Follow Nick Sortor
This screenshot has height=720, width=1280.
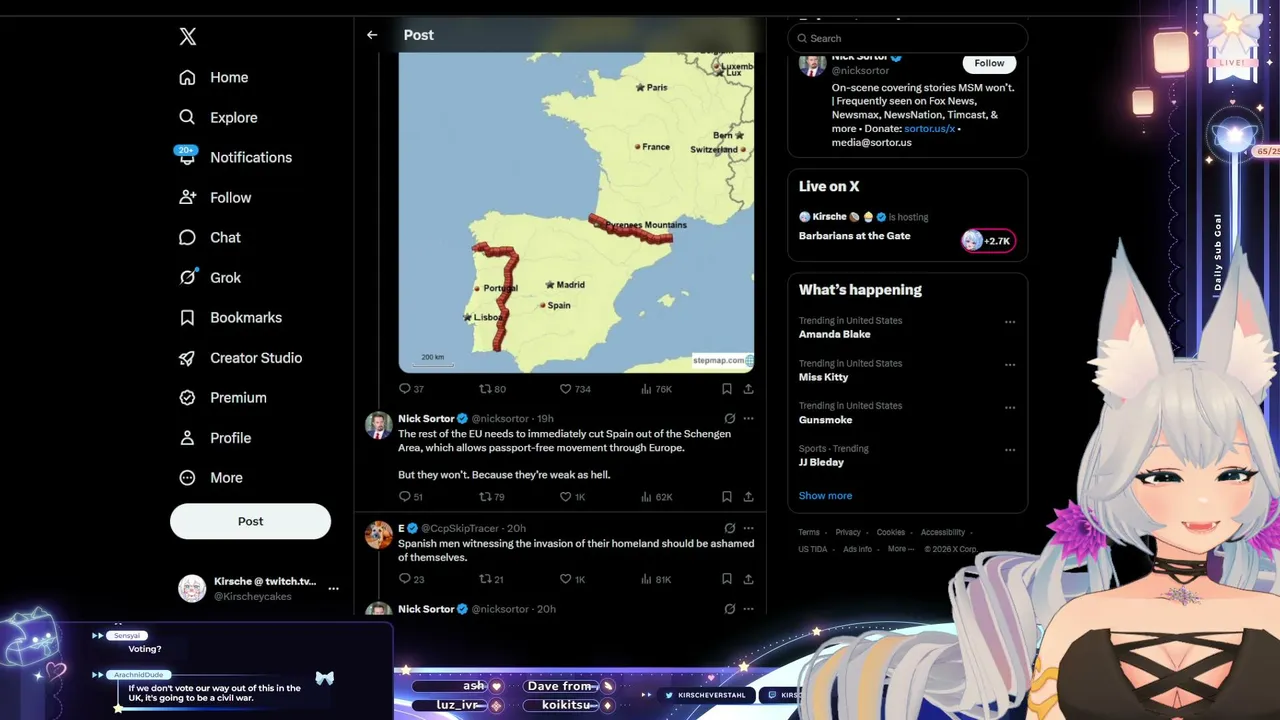(x=989, y=63)
